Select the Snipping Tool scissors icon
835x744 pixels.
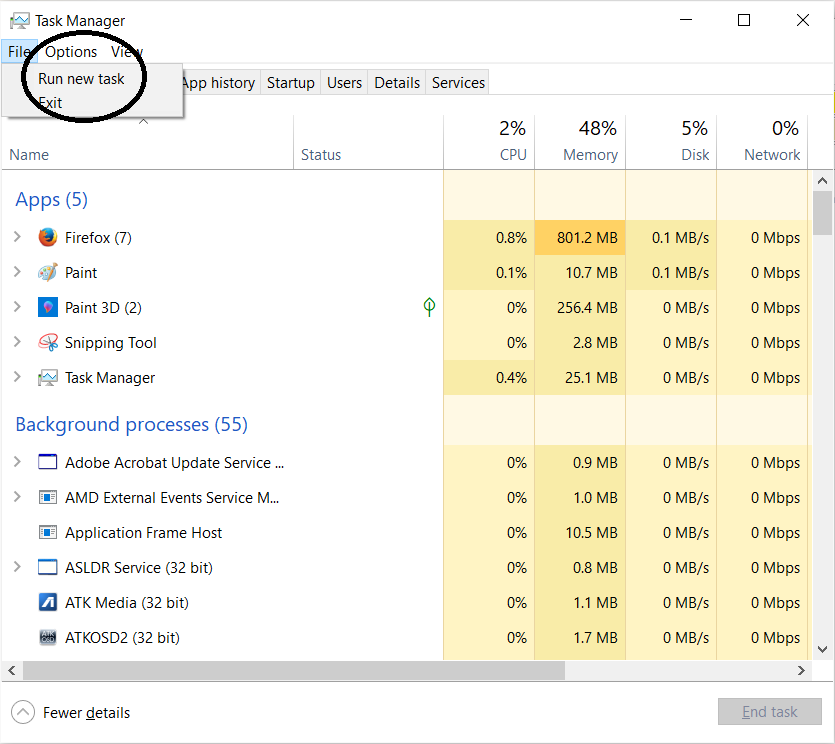click(48, 343)
